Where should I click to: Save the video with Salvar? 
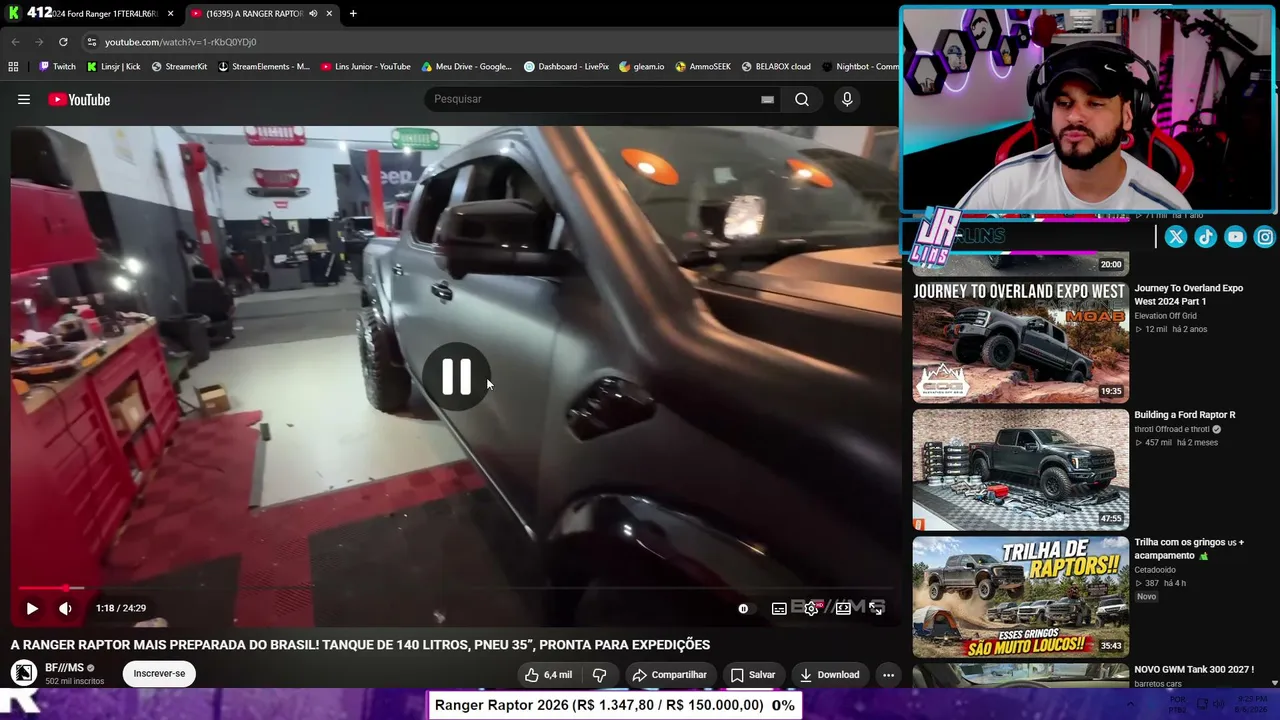coord(752,675)
